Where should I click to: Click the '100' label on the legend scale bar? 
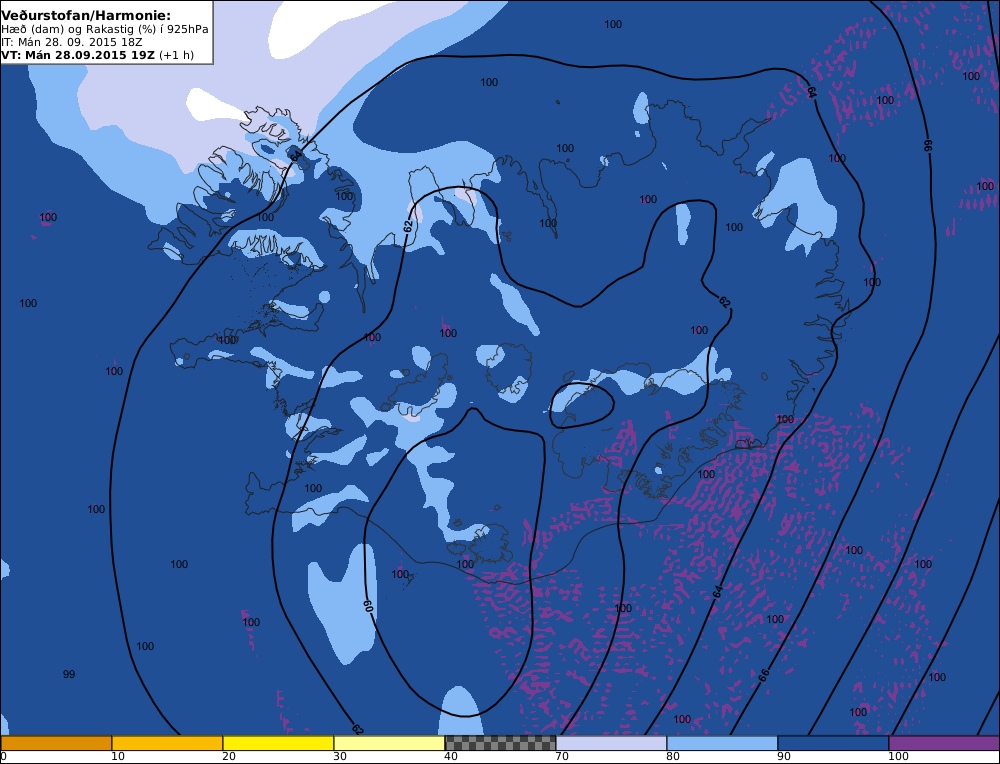[x=898, y=757]
